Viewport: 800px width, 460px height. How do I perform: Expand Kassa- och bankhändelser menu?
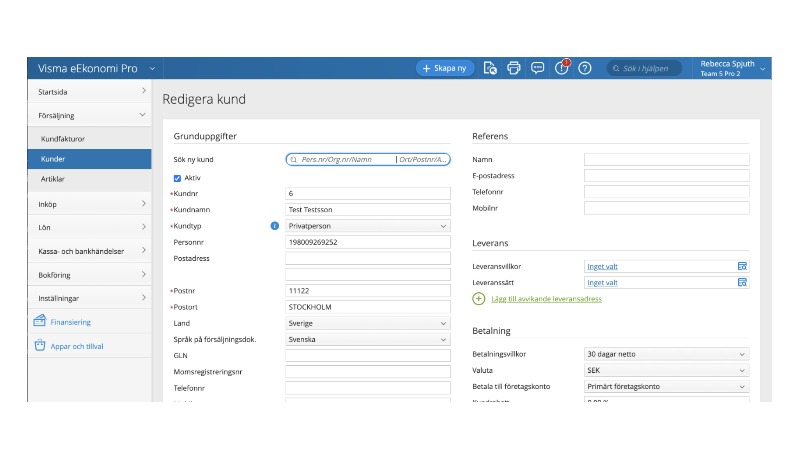(90, 251)
